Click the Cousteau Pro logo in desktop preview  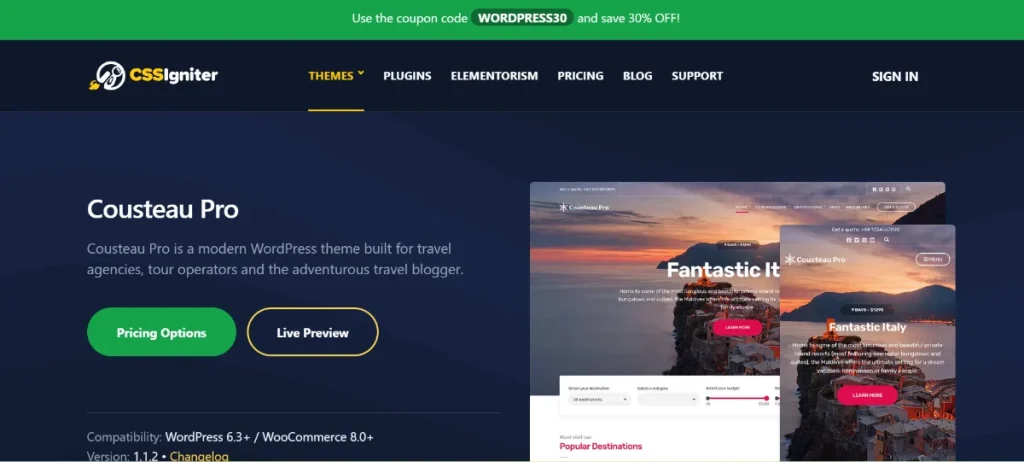(x=584, y=207)
